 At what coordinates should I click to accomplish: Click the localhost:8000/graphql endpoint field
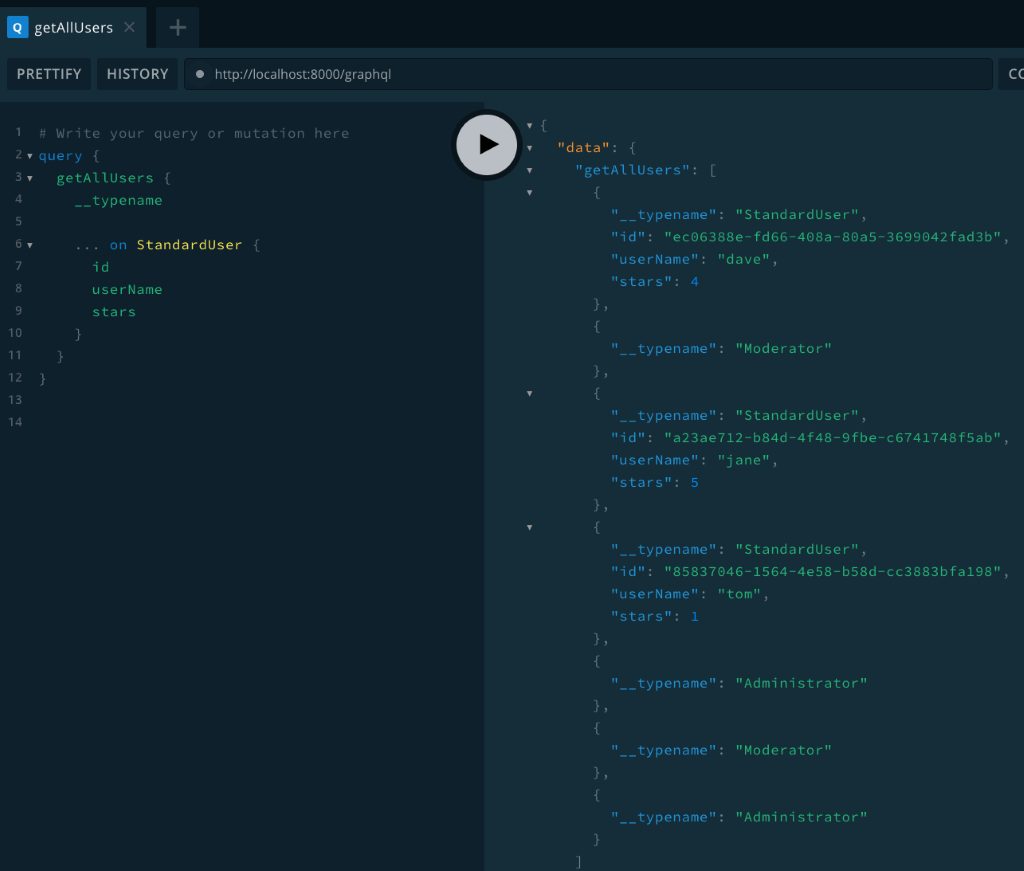tap(400, 73)
